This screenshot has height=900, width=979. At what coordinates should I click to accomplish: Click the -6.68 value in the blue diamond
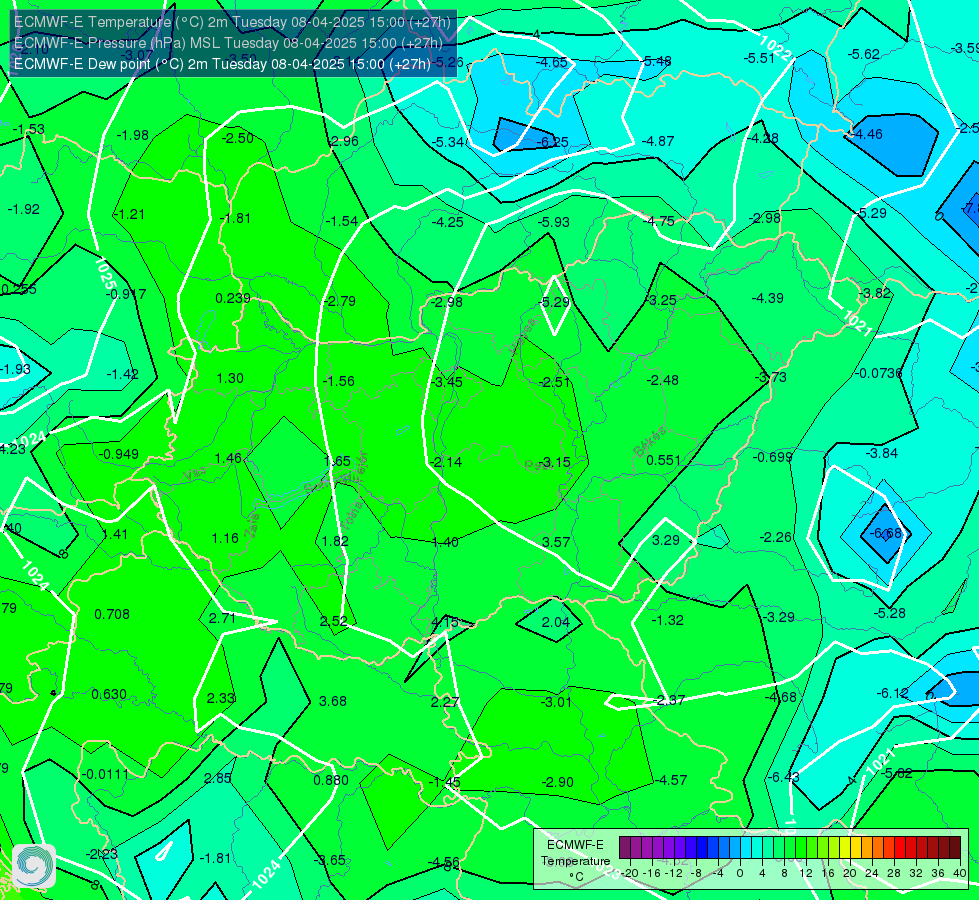tap(886, 533)
